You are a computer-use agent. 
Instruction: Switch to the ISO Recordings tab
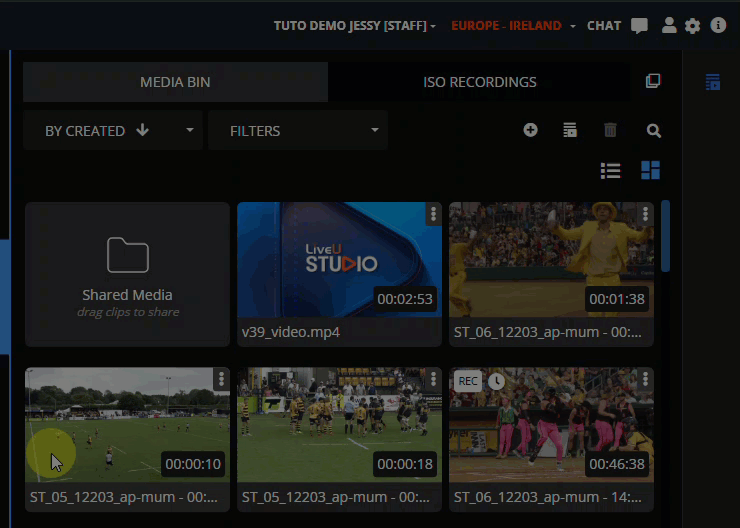(479, 82)
